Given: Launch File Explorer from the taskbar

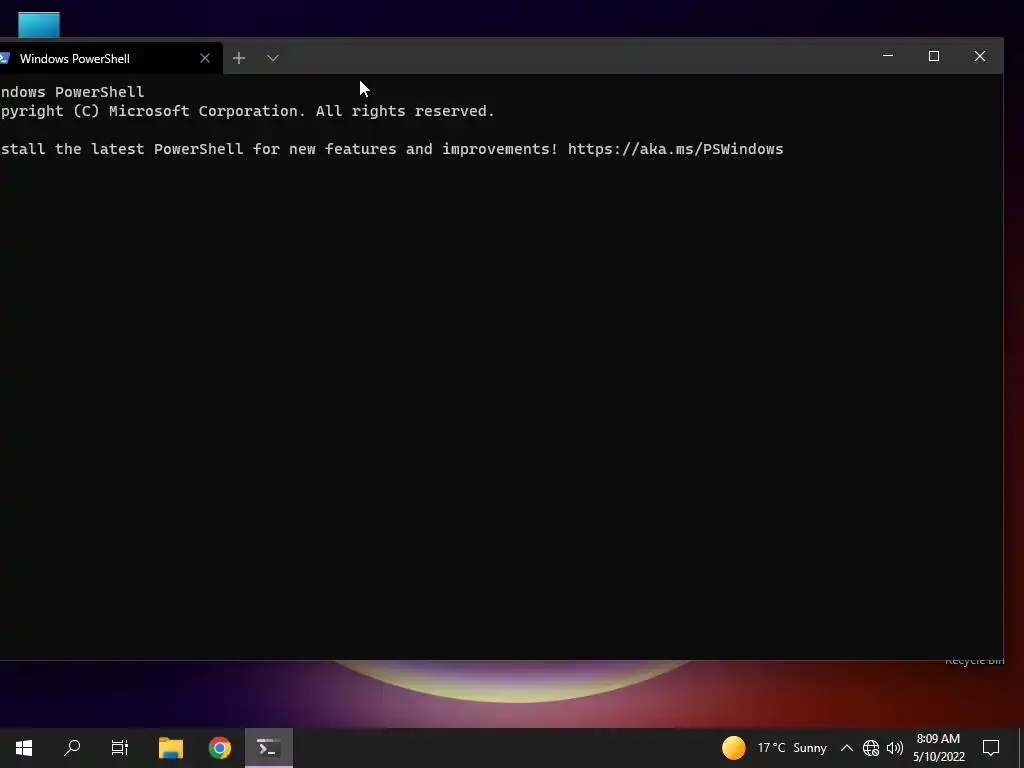Looking at the screenshot, I should (171, 748).
